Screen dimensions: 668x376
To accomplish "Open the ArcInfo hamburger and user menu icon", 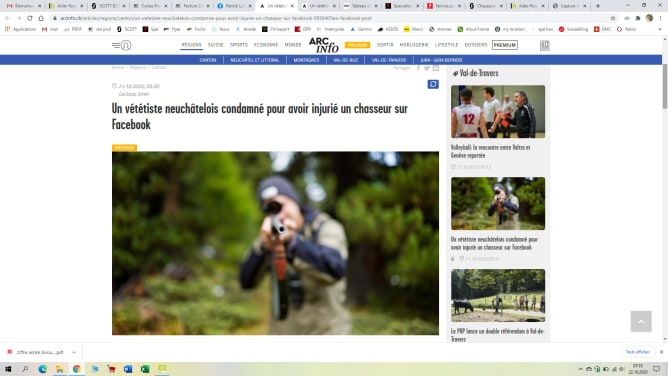I will (x=121, y=45).
